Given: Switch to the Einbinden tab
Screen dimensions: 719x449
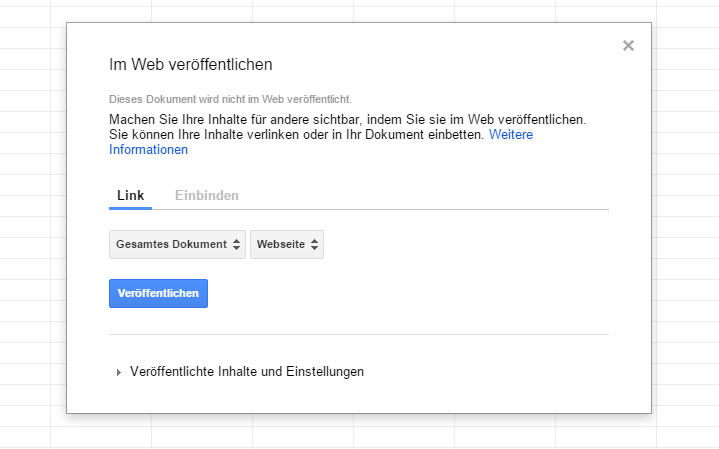Looking at the screenshot, I should coord(207,195).
